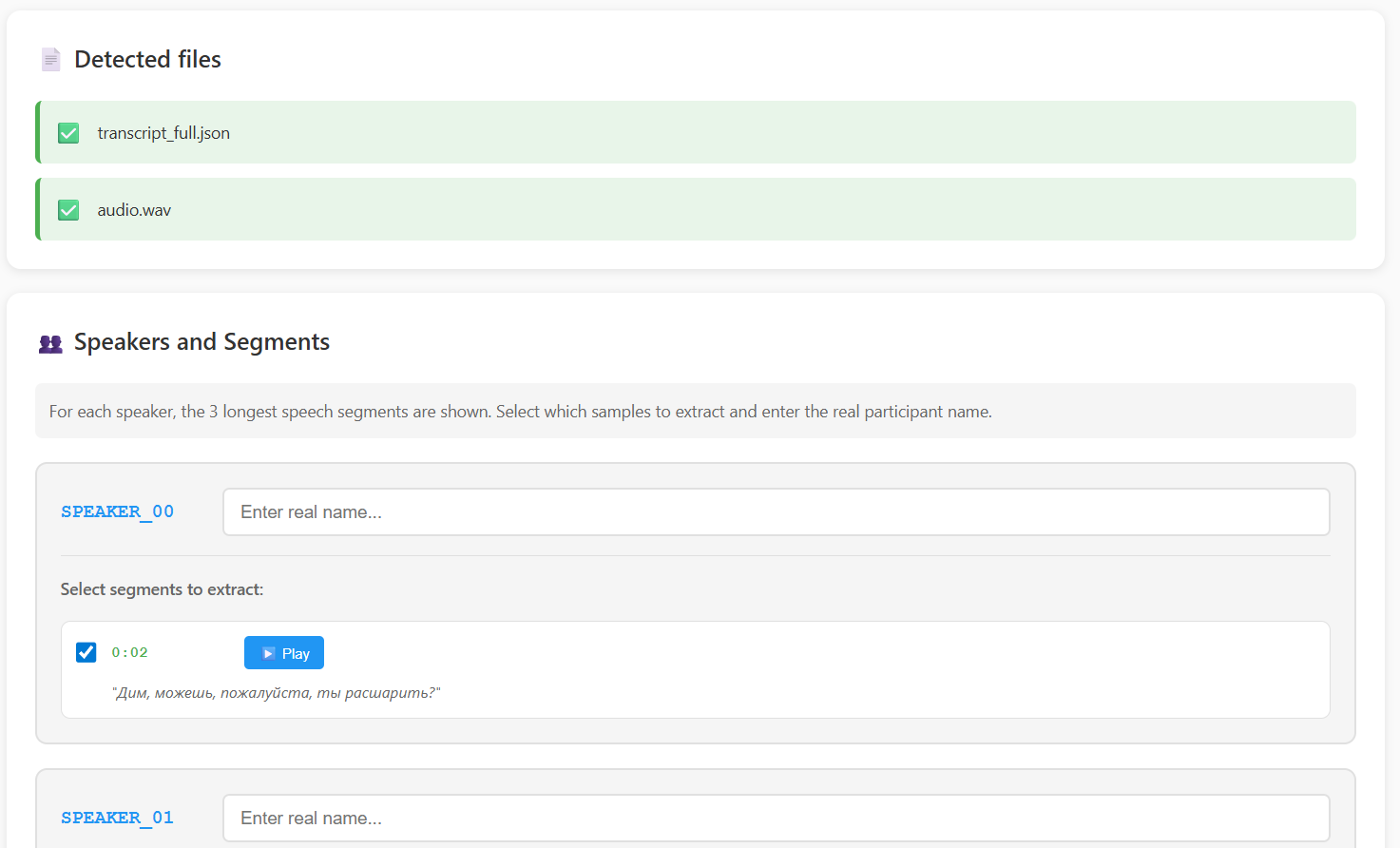This screenshot has width=1400, height=848.
Task: Focus the SPEAKER_01 real name field
Action: pyautogui.click(x=776, y=819)
